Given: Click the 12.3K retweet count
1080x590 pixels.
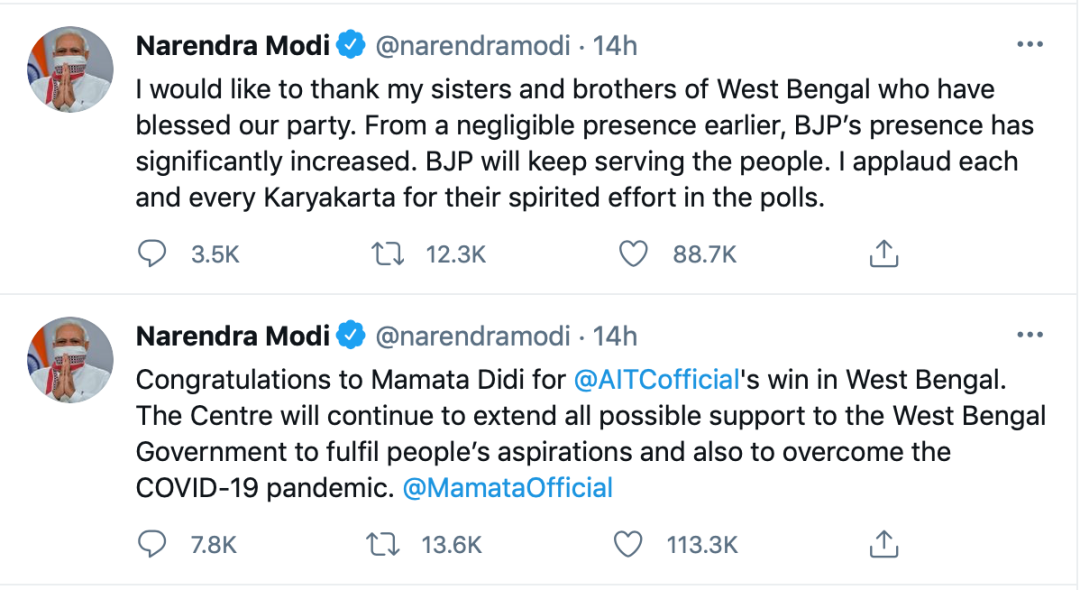Looking at the screenshot, I should (x=455, y=255).
